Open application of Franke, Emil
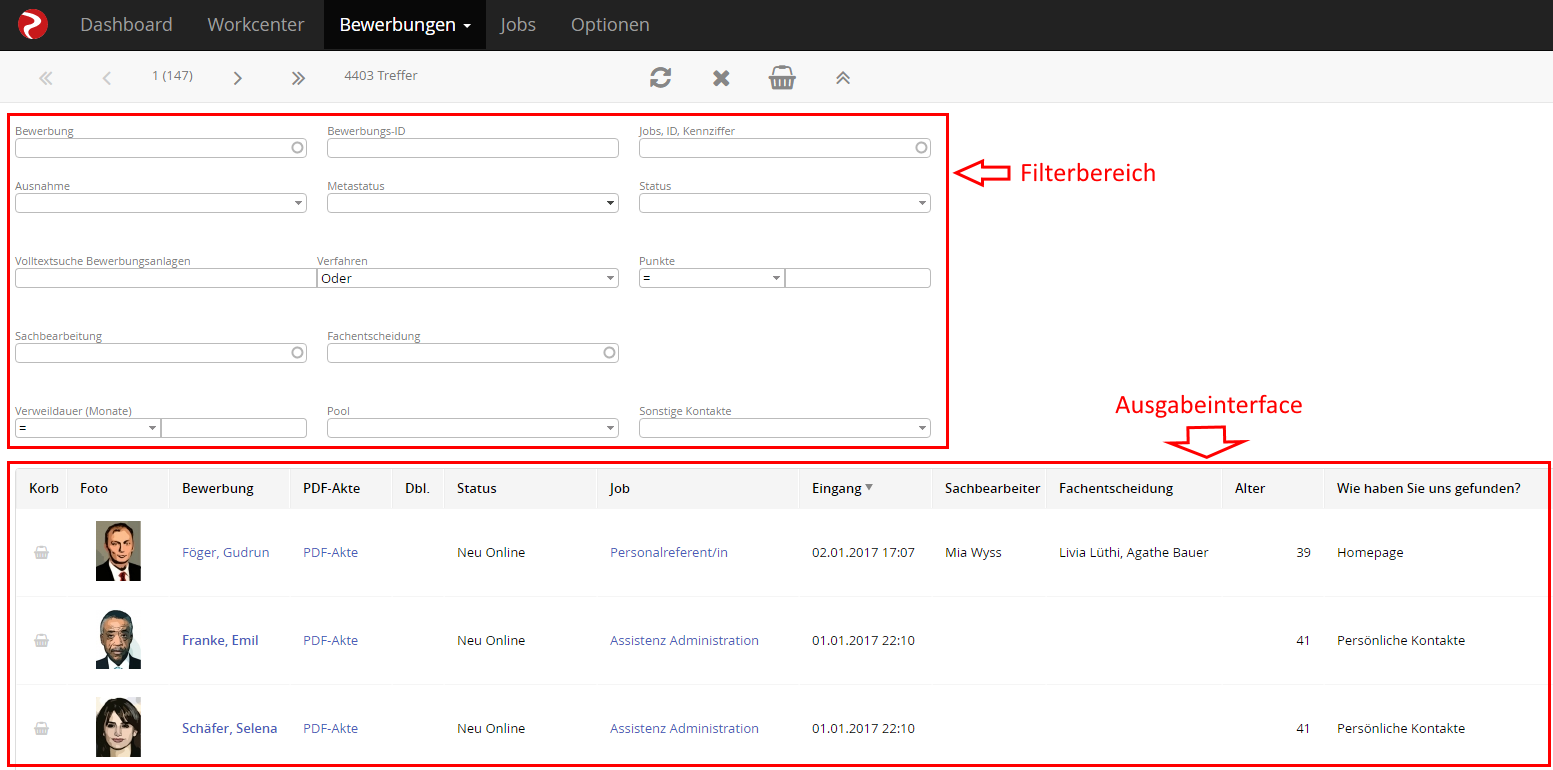The image size is (1553, 770). point(220,640)
